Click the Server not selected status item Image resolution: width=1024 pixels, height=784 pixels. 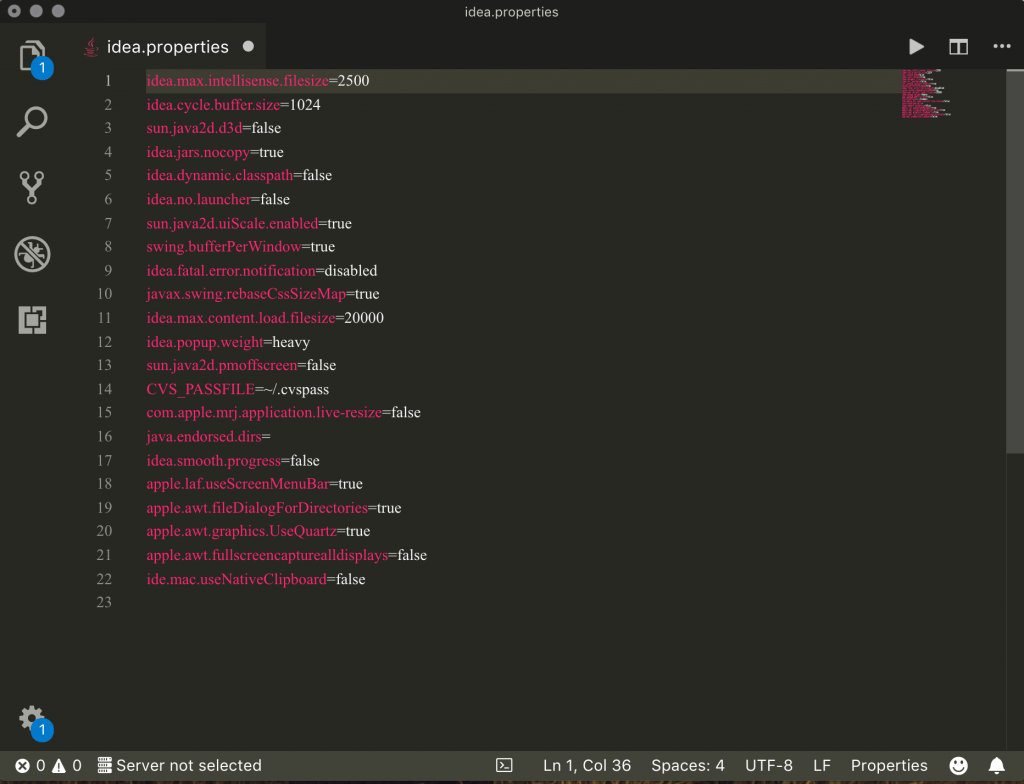pos(180,765)
